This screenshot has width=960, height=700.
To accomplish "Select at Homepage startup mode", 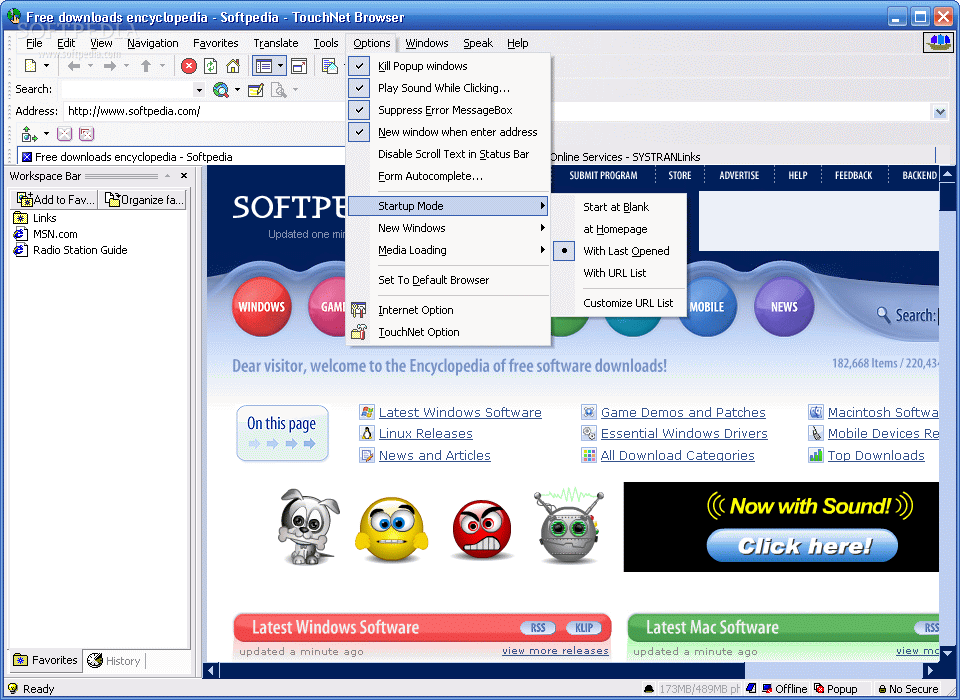I will 619,229.
